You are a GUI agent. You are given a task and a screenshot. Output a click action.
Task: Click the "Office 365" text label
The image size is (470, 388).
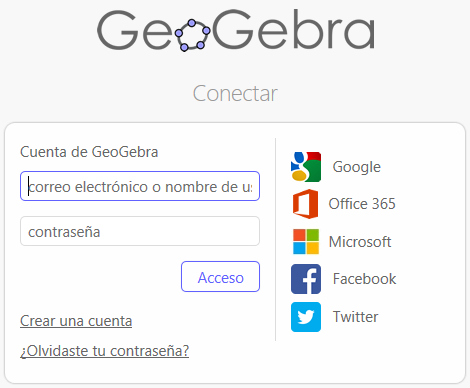click(x=362, y=204)
